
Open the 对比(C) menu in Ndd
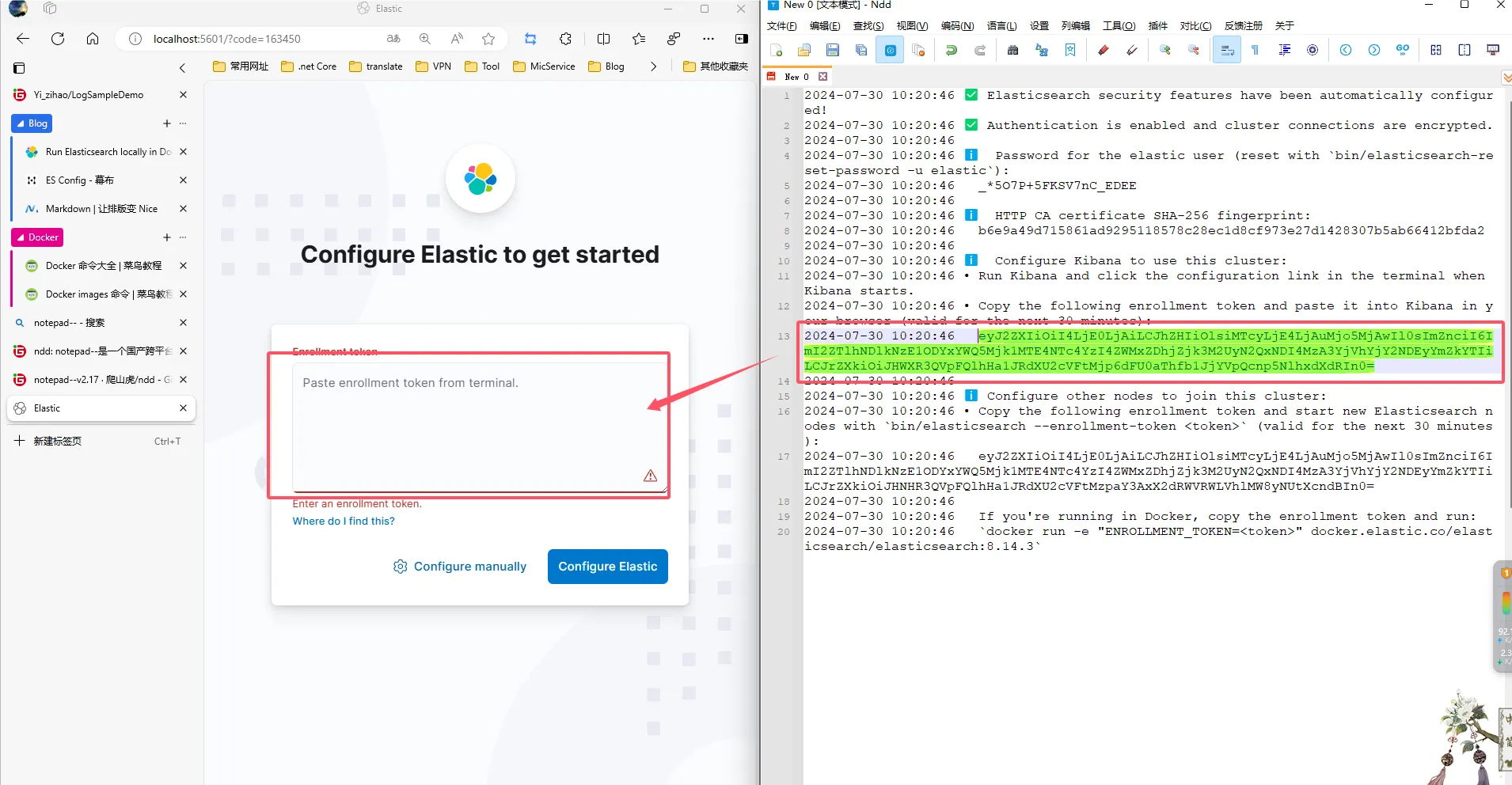(x=1195, y=26)
